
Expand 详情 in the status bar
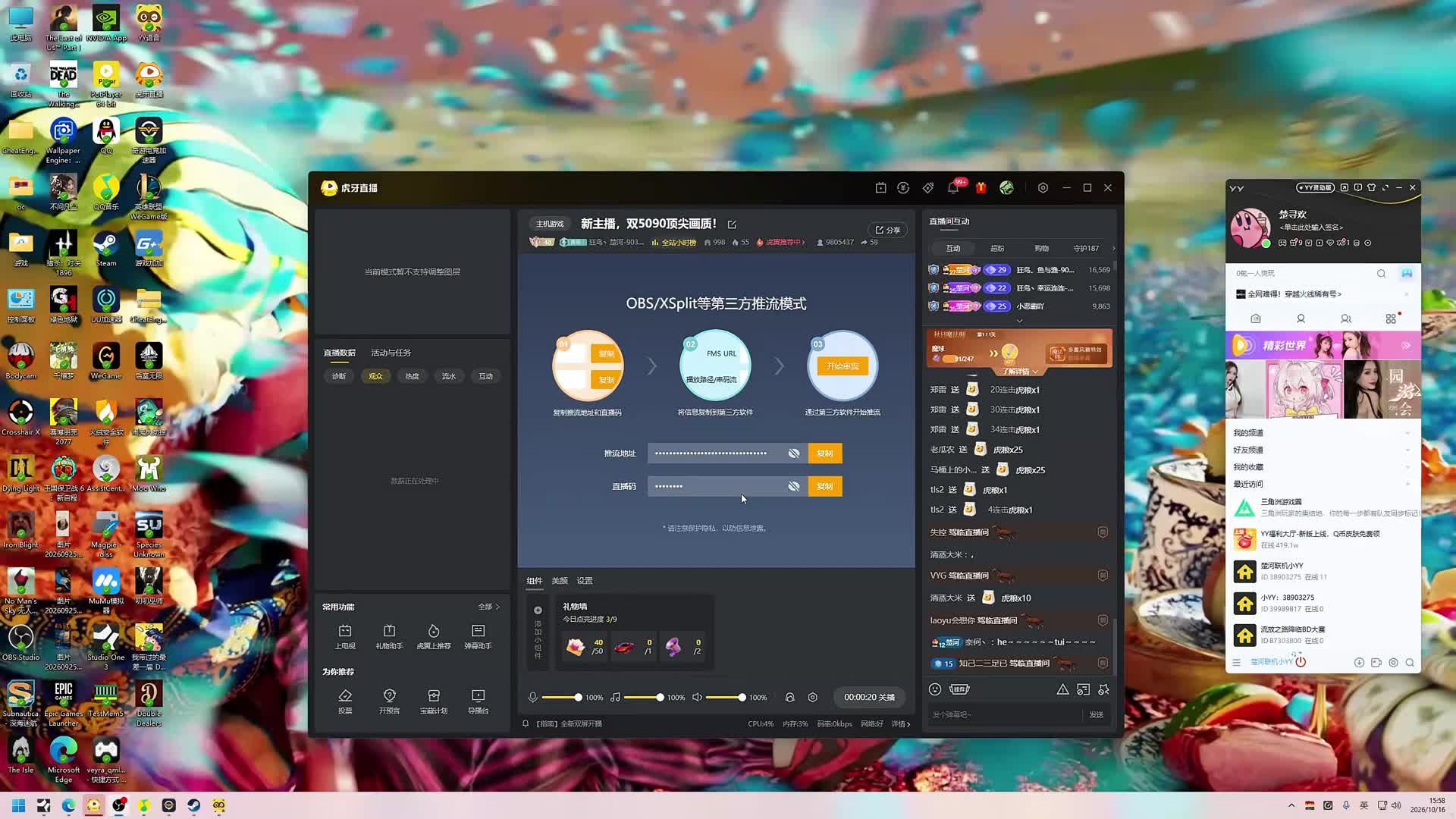tap(901, 724)
